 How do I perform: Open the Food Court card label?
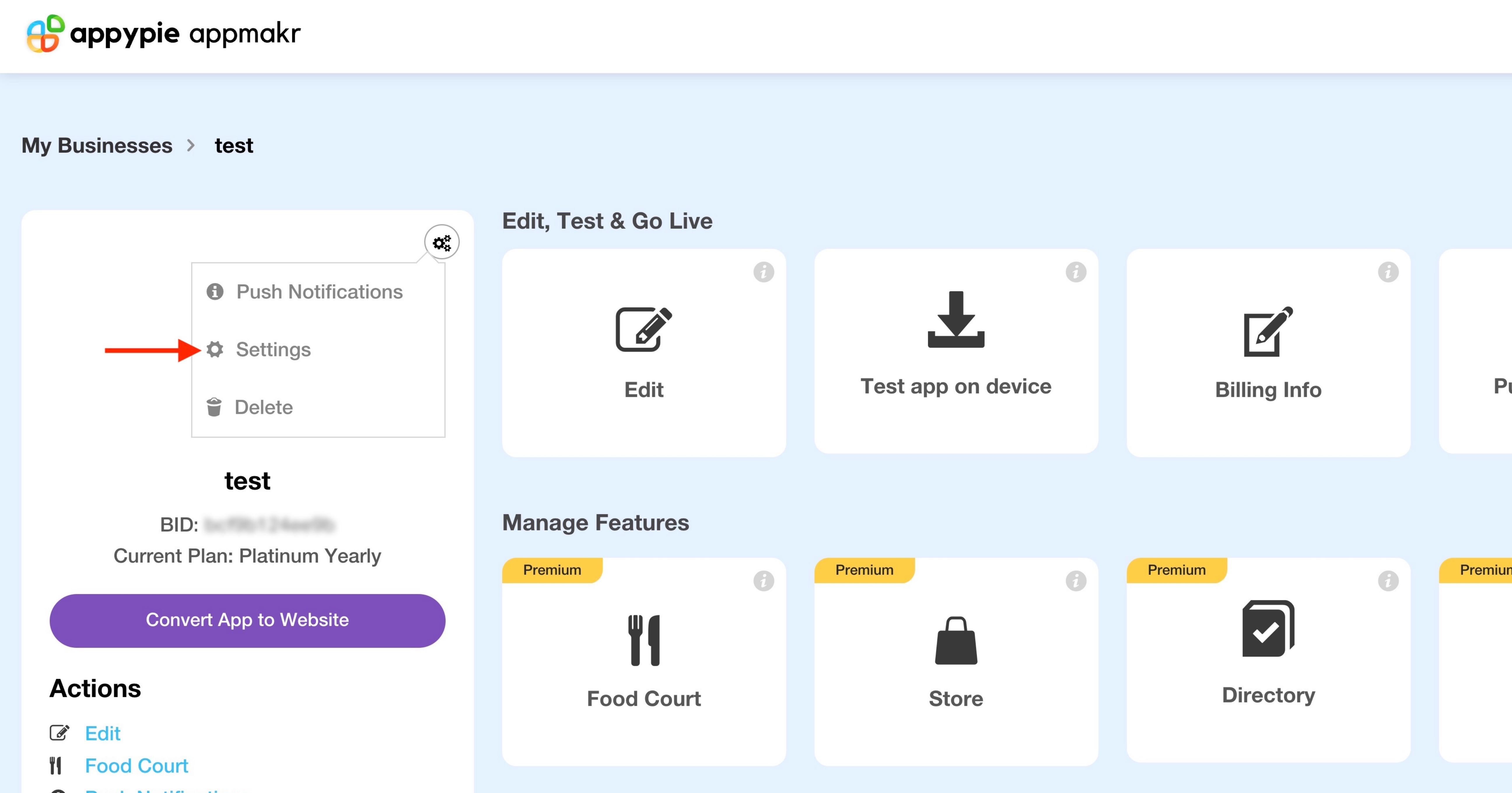coord(644,699)
